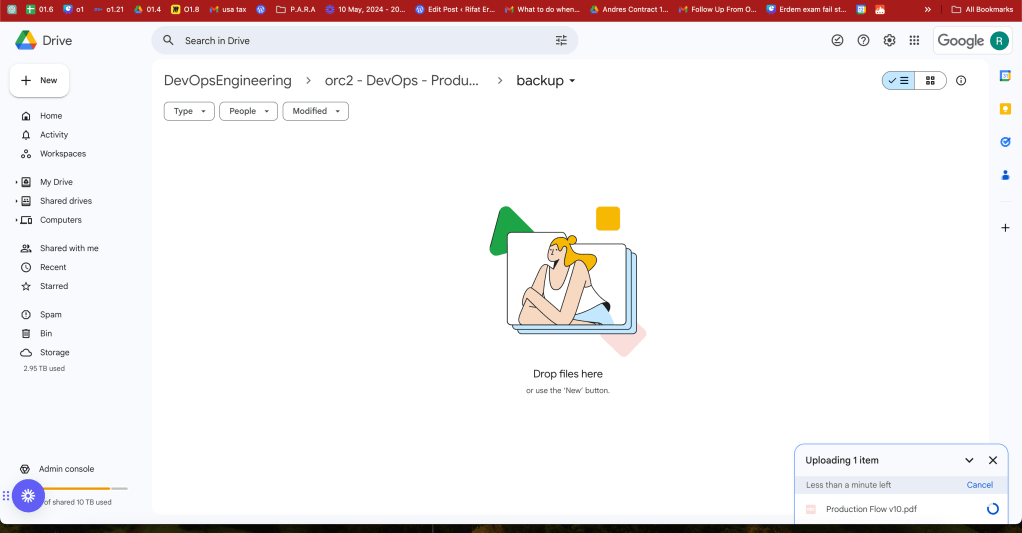Screen dimensions: 1022x533
Task: Click the upload progress spinner
Action: [993, 510]
